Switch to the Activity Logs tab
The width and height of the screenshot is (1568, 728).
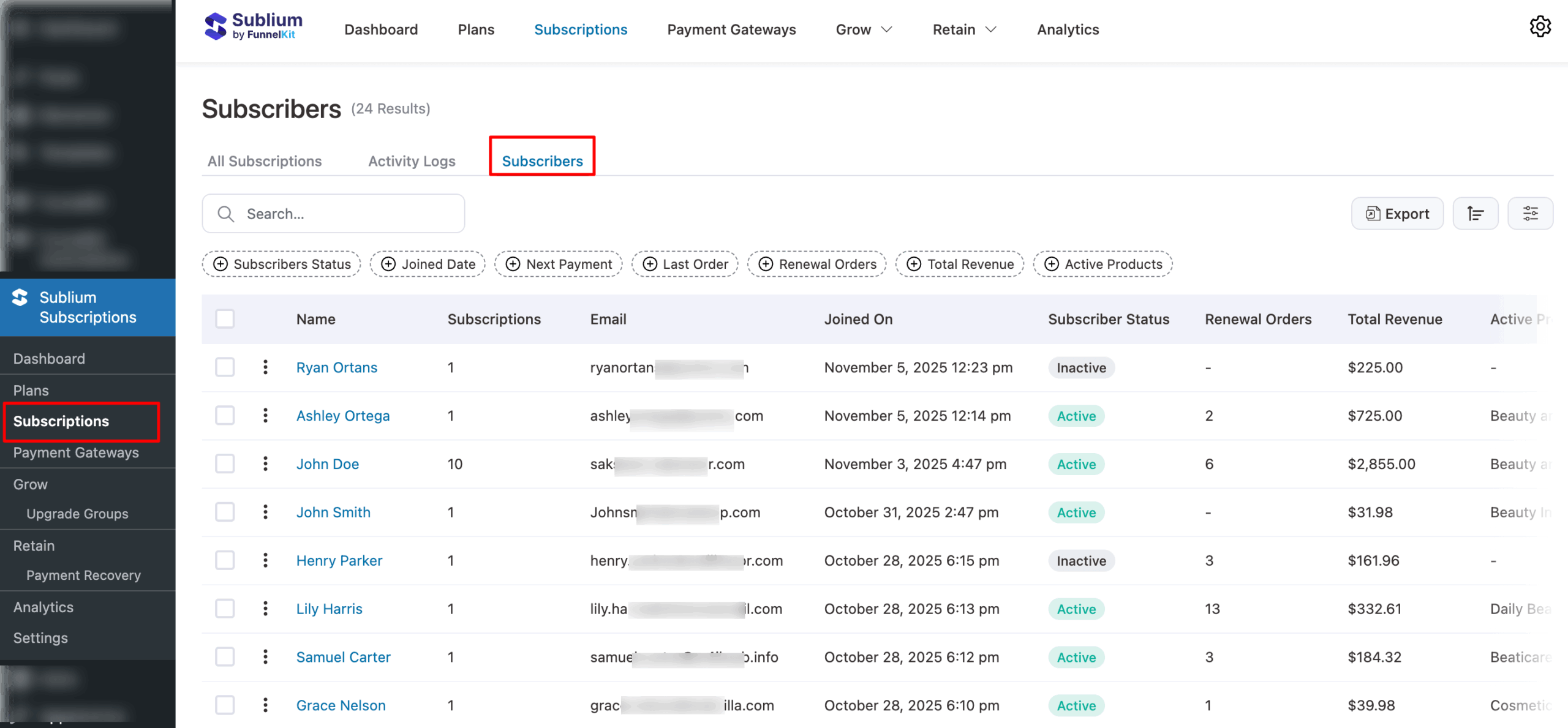click(x=412, y=161)
